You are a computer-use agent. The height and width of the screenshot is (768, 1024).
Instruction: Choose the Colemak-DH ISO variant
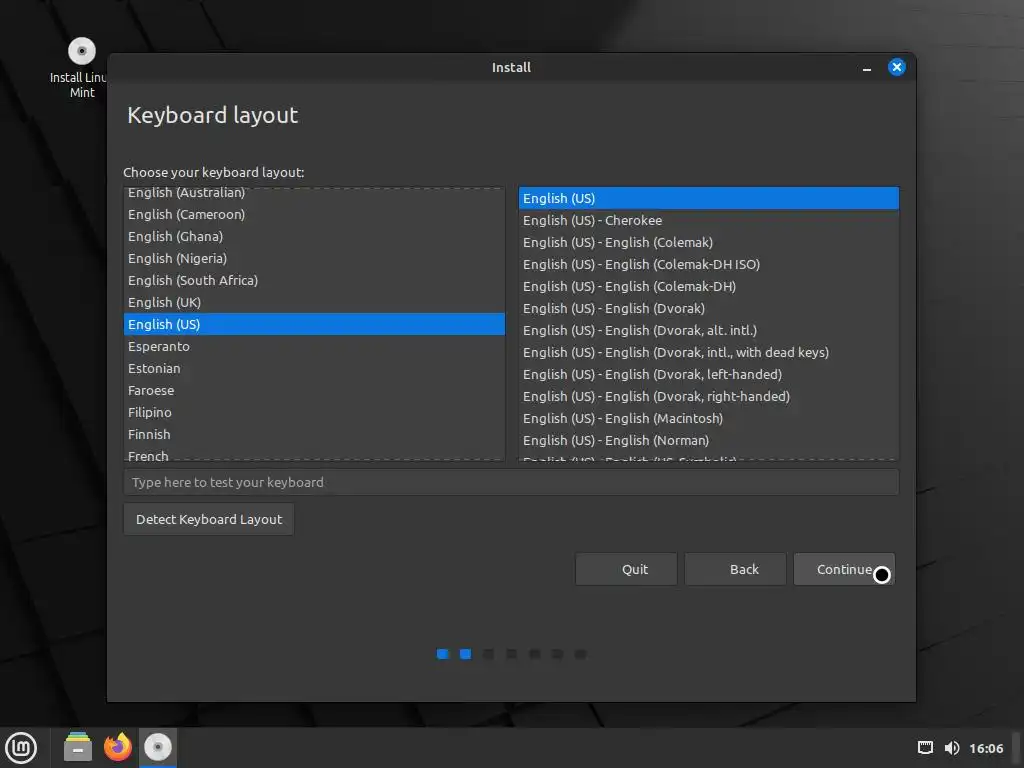coord(709,264)
